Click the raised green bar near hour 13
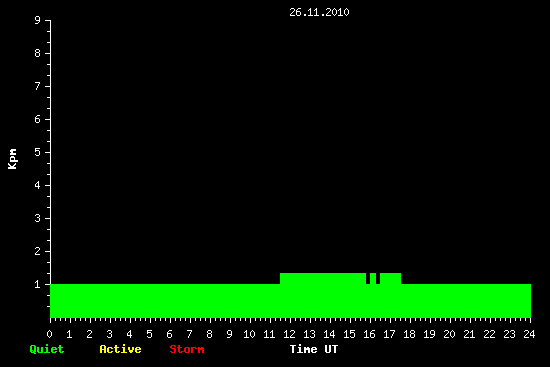The height and width of the screenshot is (367, 550). pos(323,279)
